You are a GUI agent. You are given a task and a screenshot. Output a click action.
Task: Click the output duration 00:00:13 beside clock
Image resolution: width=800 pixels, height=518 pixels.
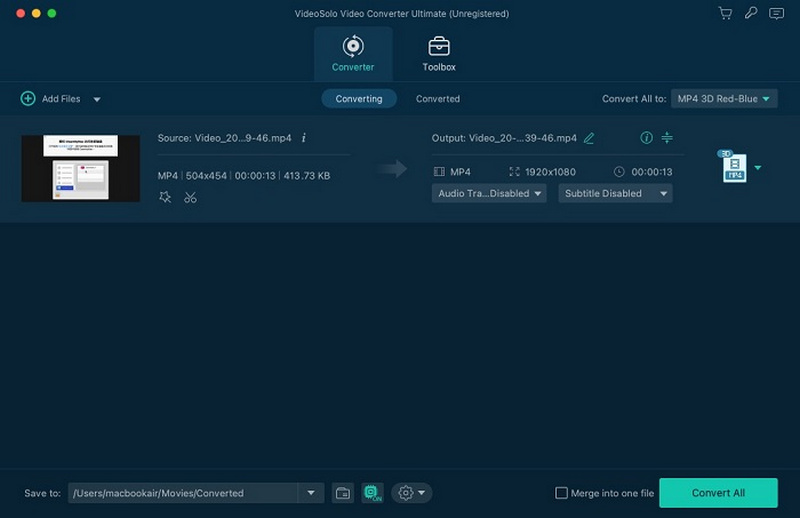(652, 172)
